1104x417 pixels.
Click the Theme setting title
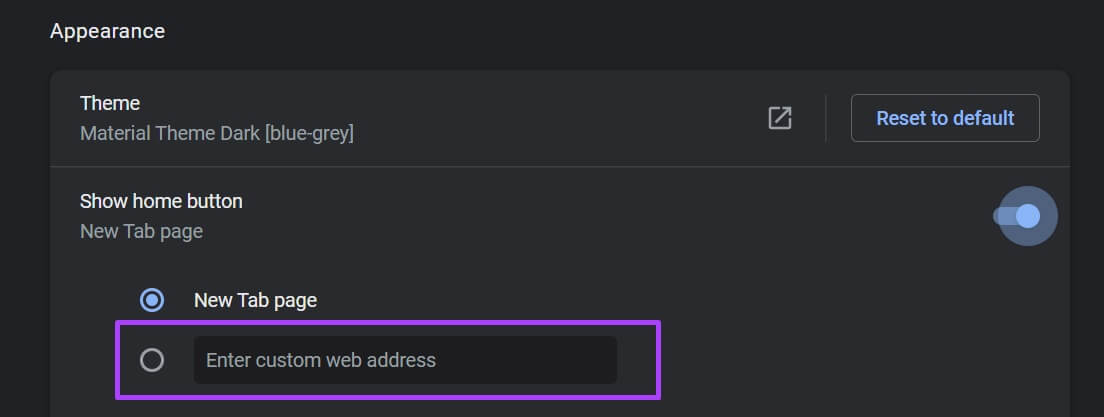(x=110, y=103)
